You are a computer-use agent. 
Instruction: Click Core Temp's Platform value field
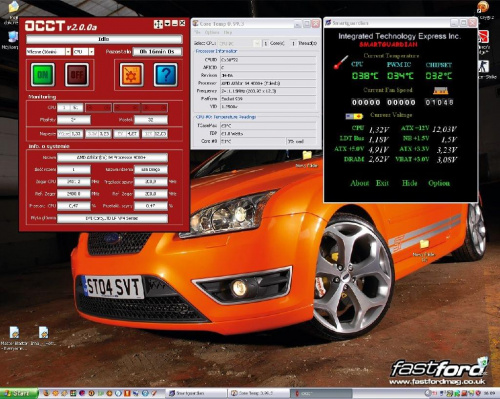(268, 99)
